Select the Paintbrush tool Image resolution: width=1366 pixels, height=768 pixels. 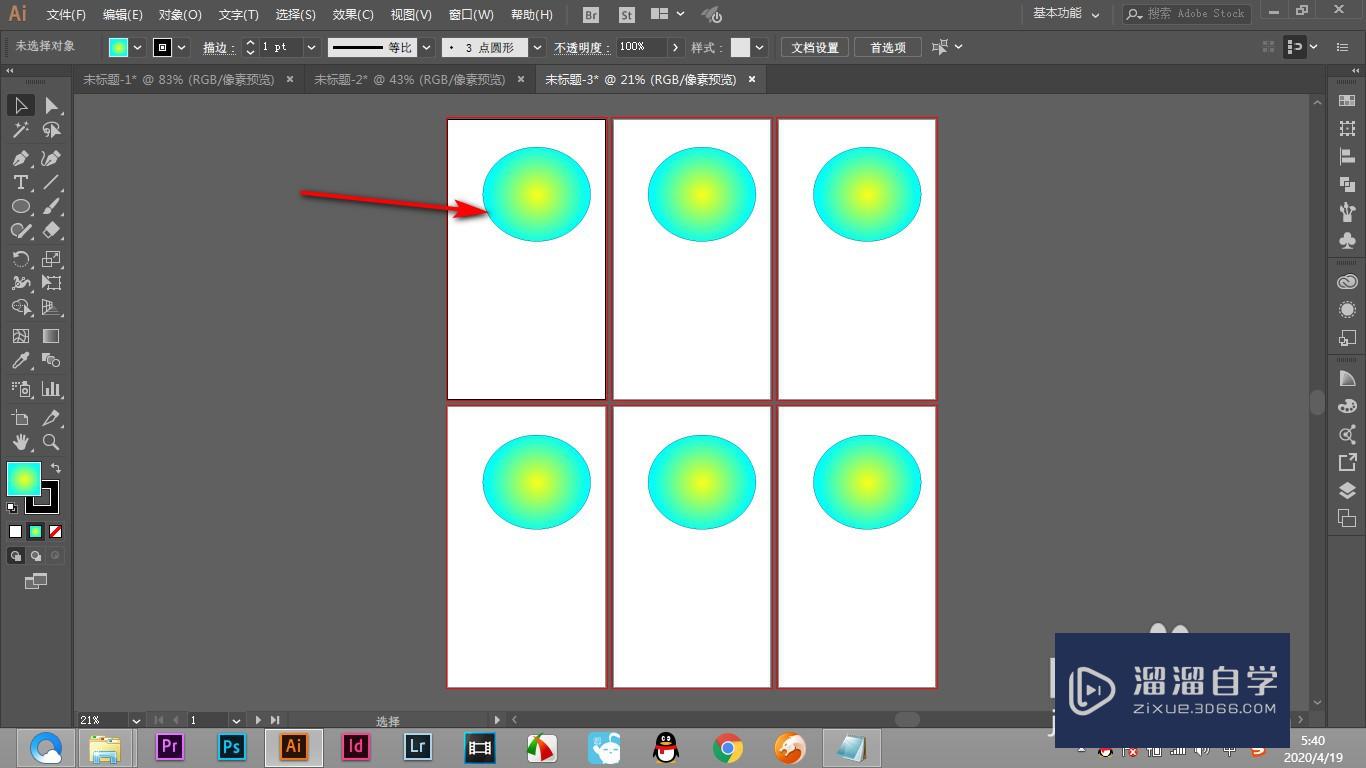pos(51,206)
